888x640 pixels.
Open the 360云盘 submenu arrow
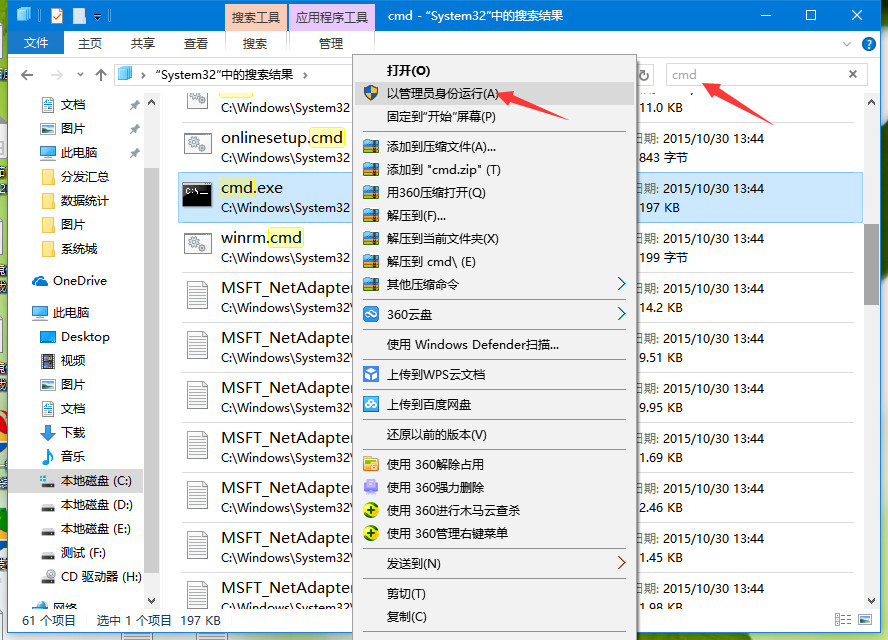[x=621, y=314]
